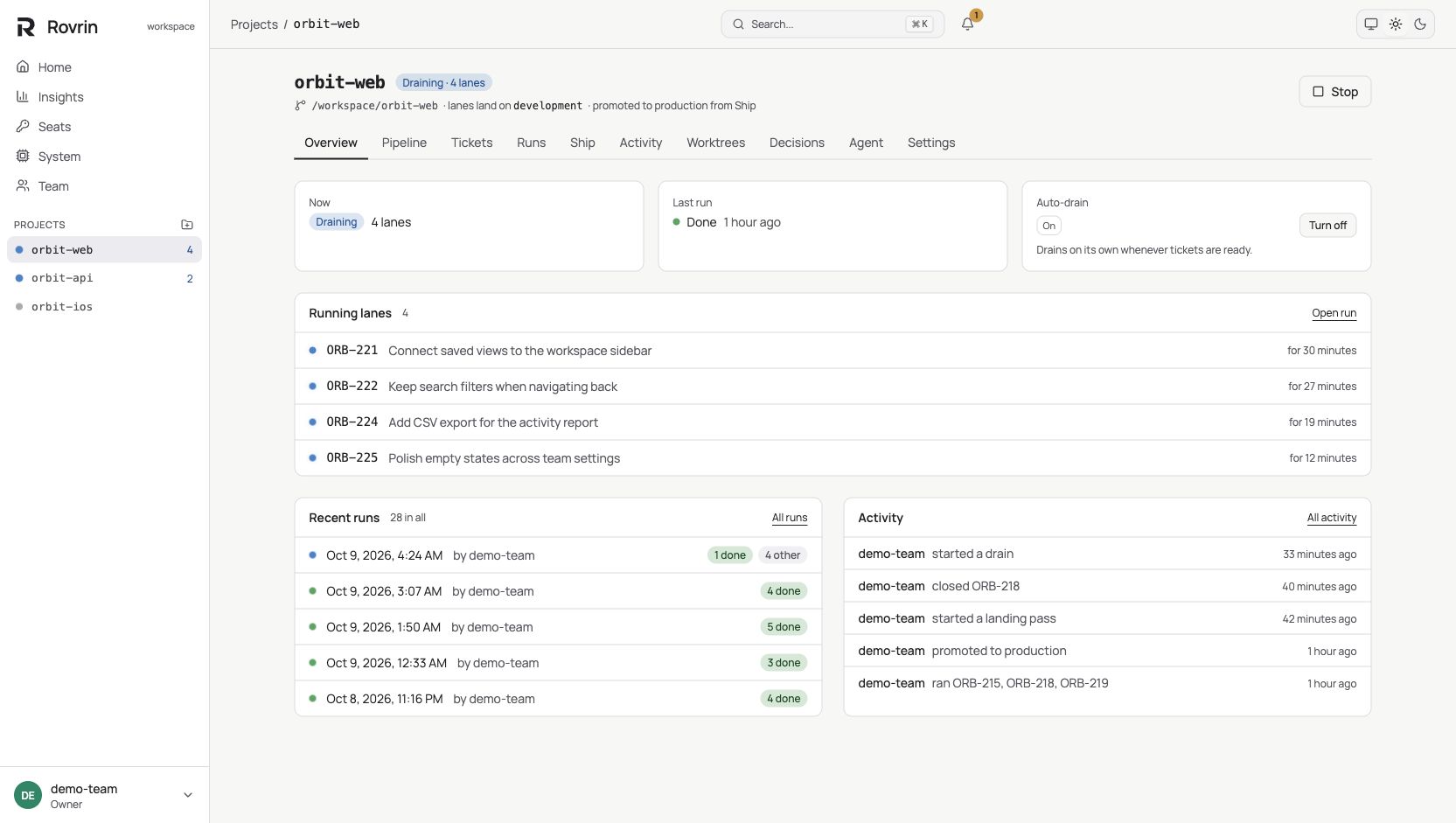Focus the Search field
The width and height of the screenshot is (1456, 823).
click(832, 24)
